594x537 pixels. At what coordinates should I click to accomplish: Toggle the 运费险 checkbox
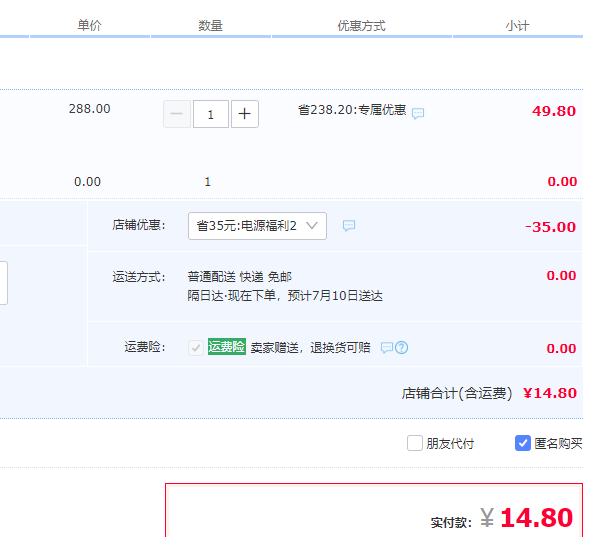pyautogui.click(x=196, y=348)
